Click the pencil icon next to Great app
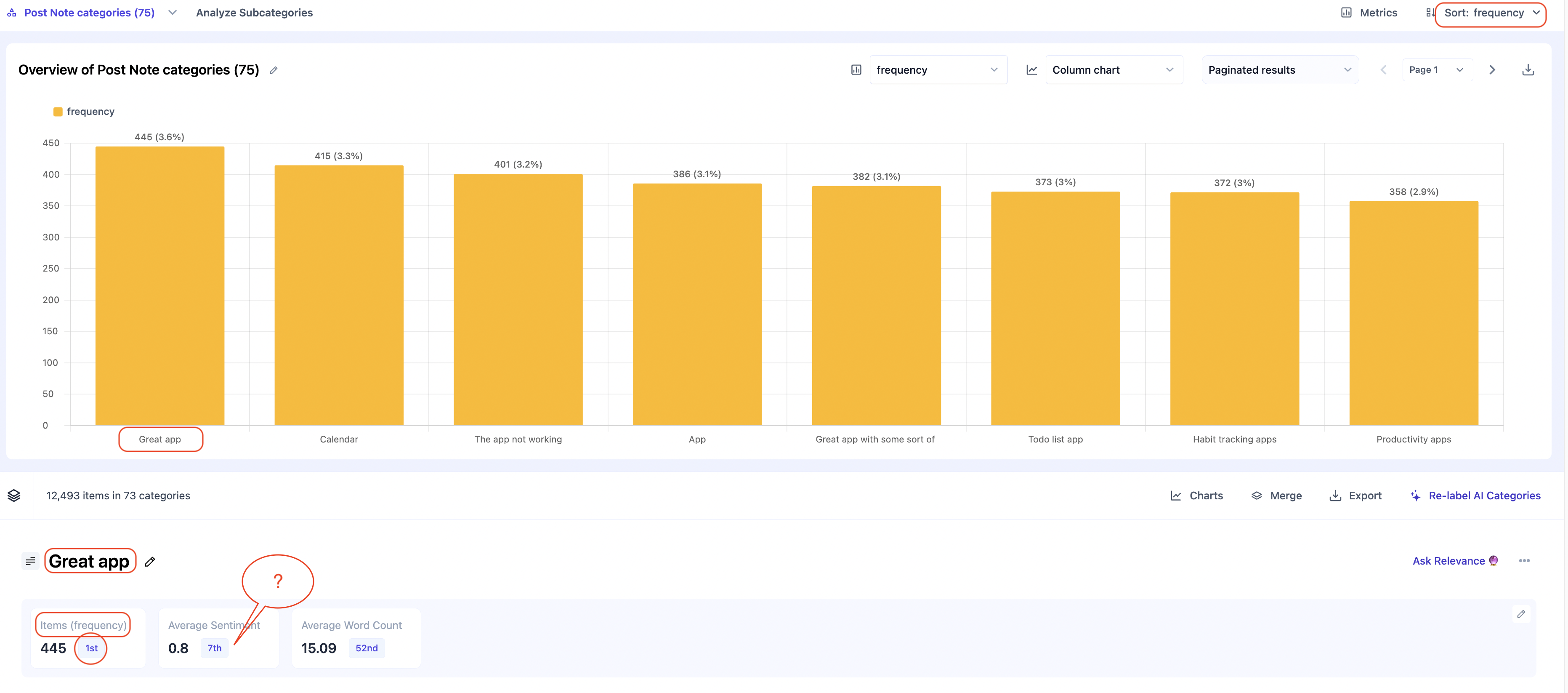The height and width of the screenshot is (693, 1568). click(150, 562)
